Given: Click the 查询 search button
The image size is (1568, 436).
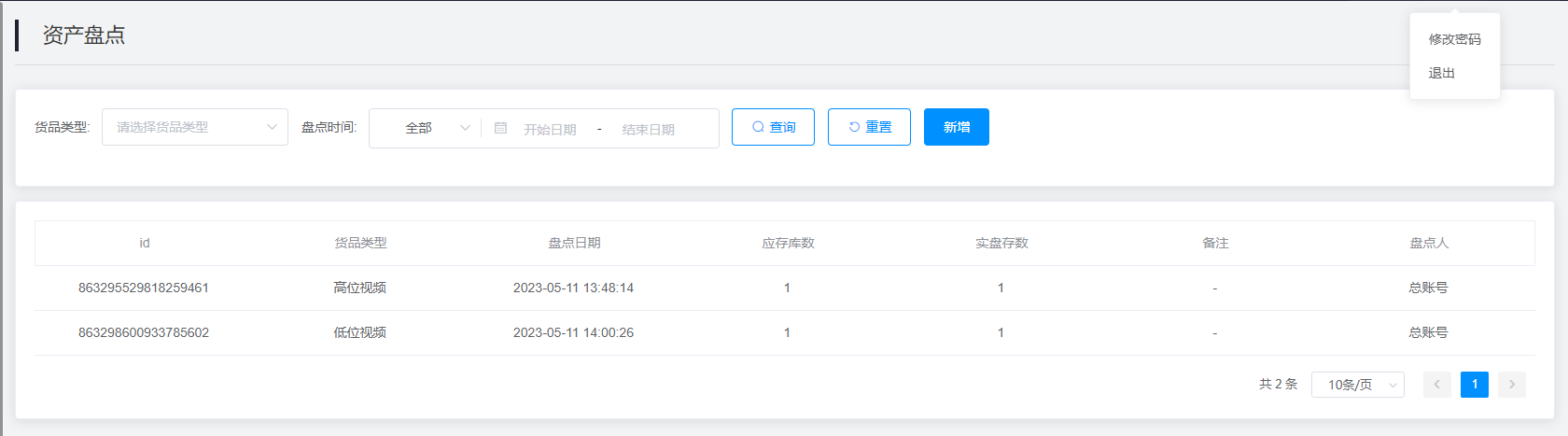Looking at the screenshot, I should (x=773, y=127).
